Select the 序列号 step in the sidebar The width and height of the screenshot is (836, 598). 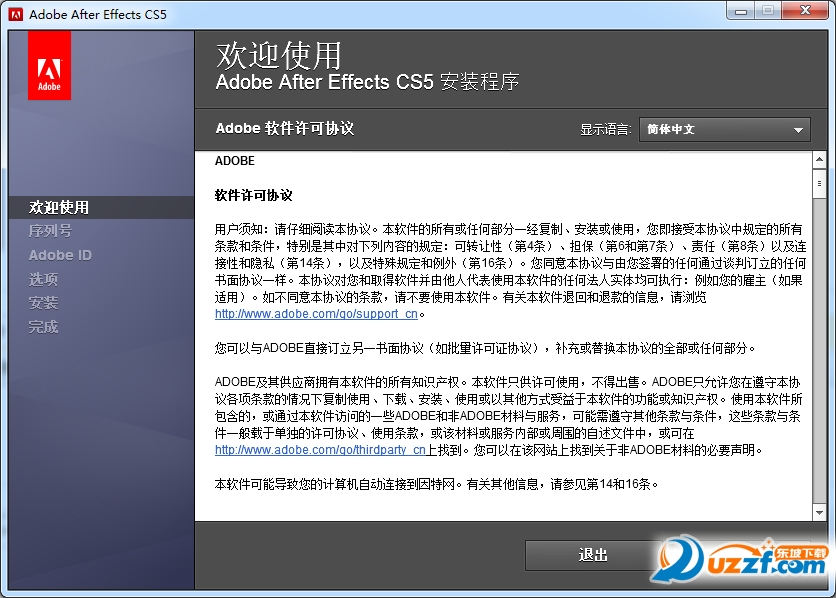point(50,231)
